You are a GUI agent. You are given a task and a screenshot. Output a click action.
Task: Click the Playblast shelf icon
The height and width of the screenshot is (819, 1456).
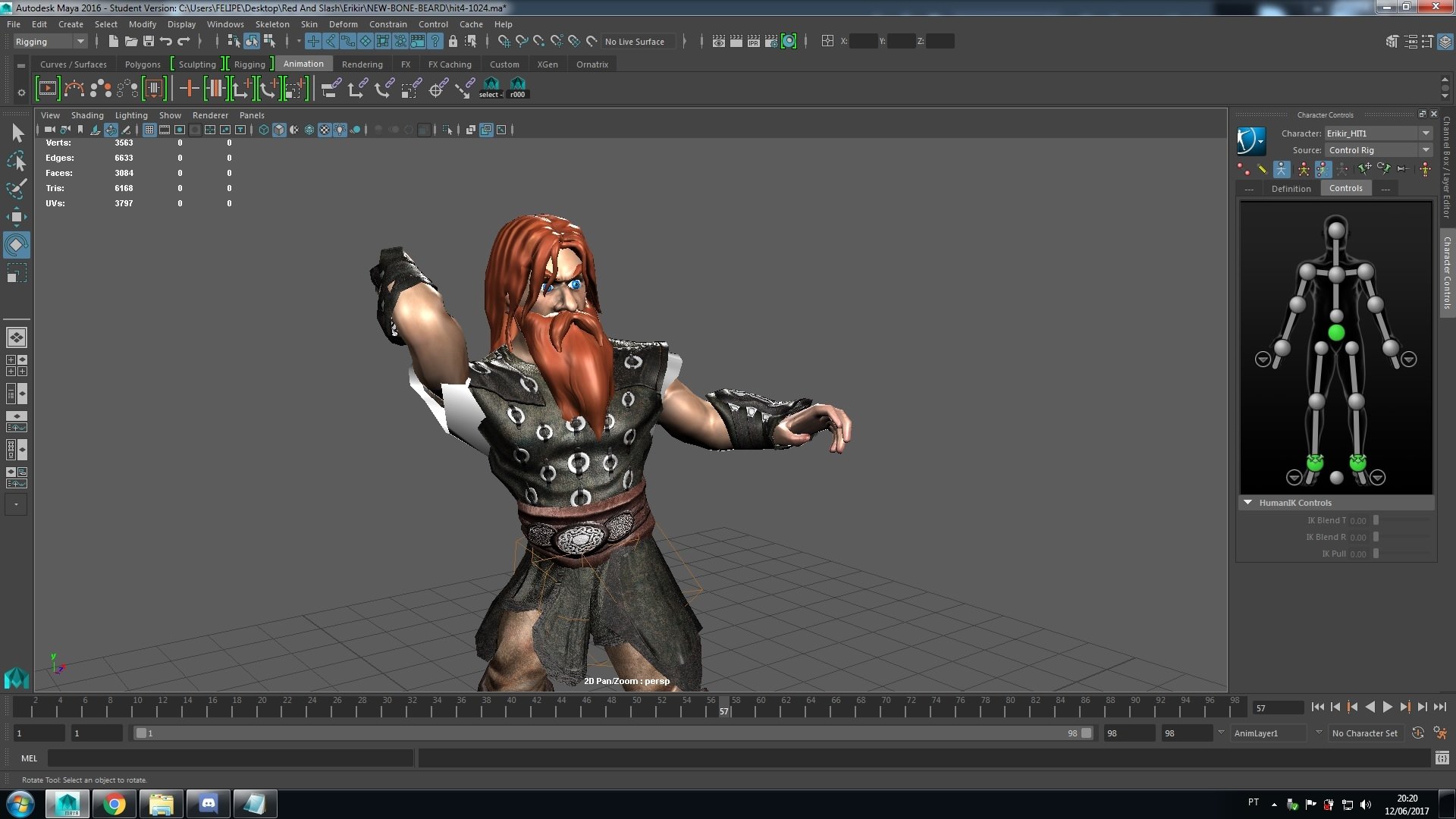[x=47, y=89]
